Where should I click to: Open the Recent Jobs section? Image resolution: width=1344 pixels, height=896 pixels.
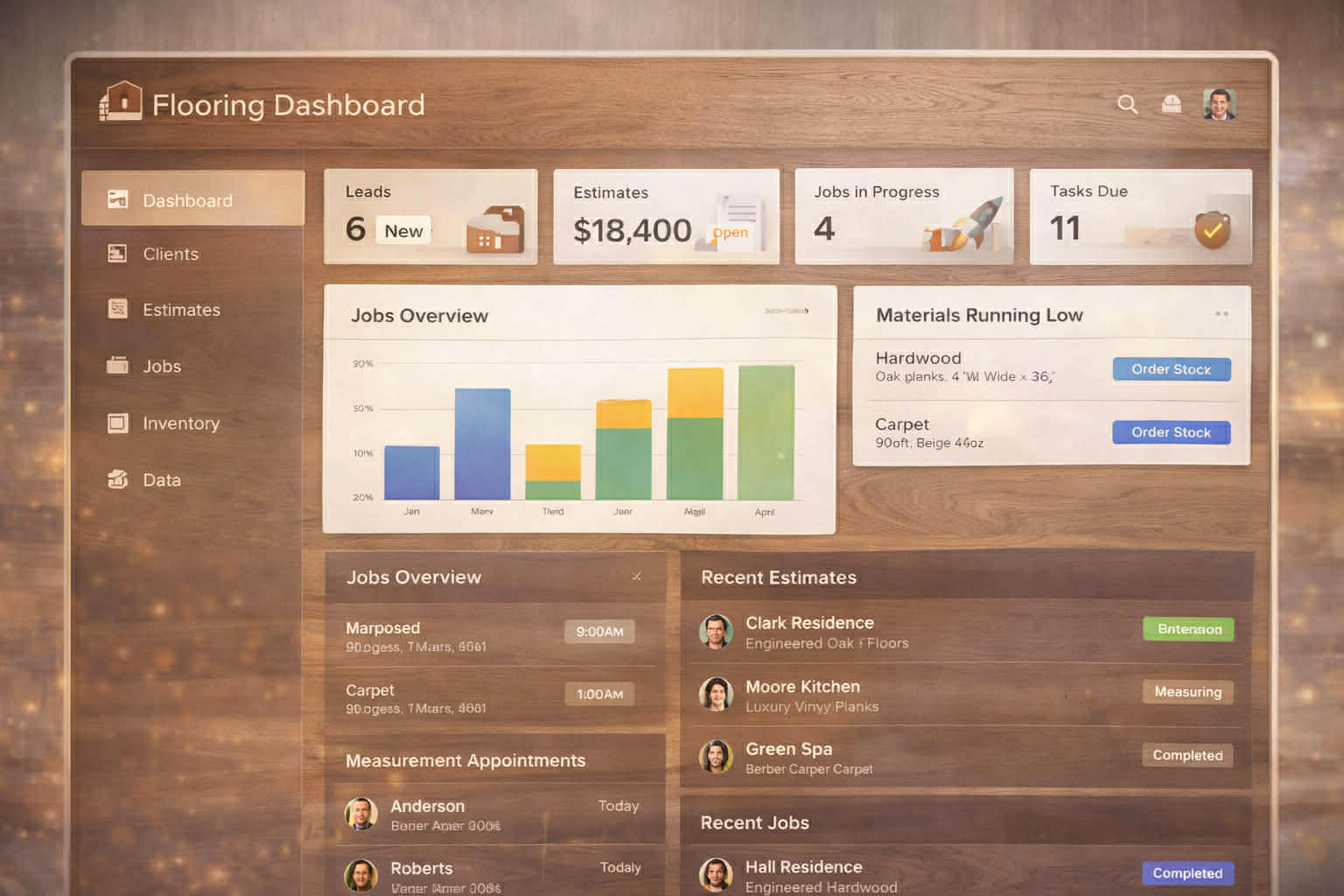[x=754, y=822]
